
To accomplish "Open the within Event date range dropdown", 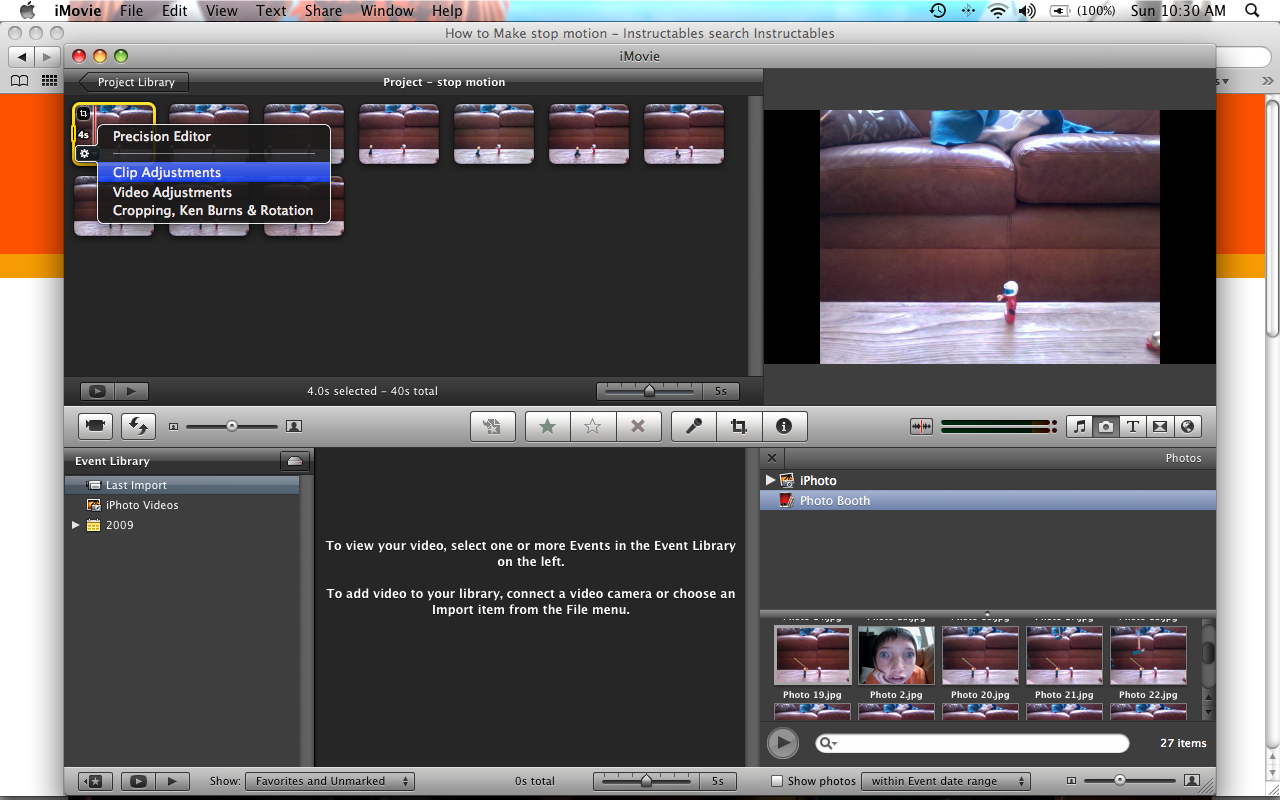I will coord(946,781).
